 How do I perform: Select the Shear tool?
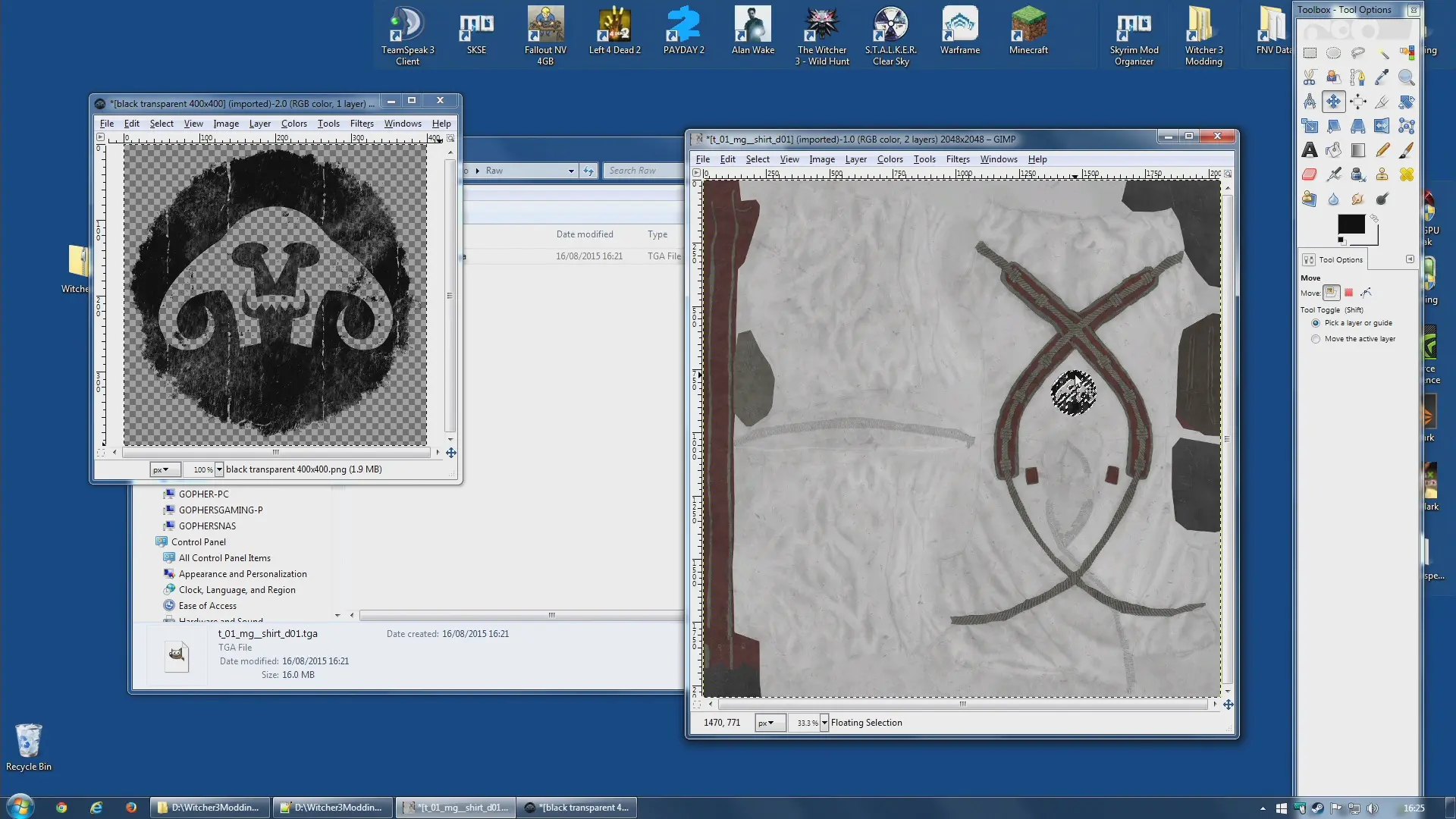coord(1334,126)
